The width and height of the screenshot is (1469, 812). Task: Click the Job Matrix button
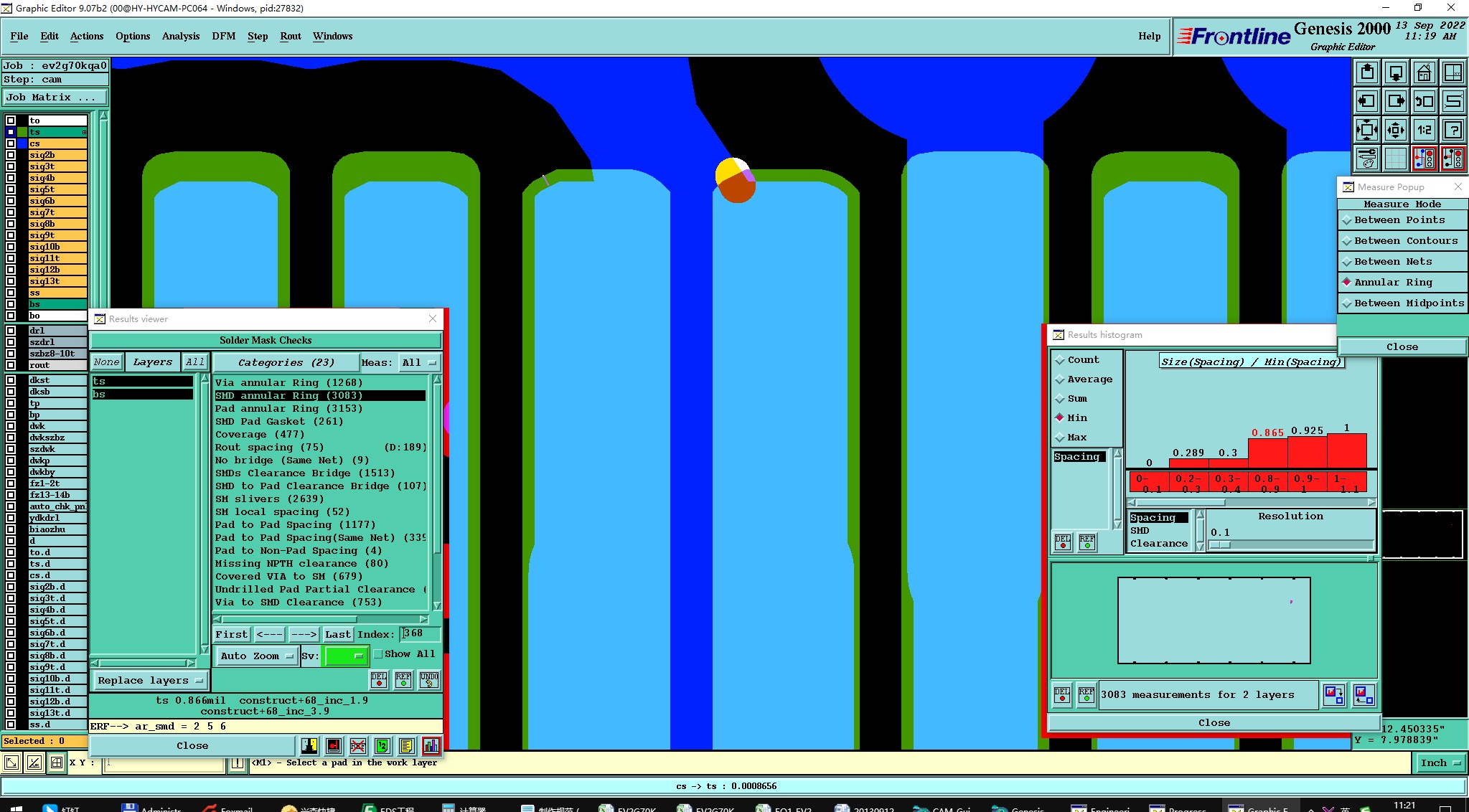[55, 98]
